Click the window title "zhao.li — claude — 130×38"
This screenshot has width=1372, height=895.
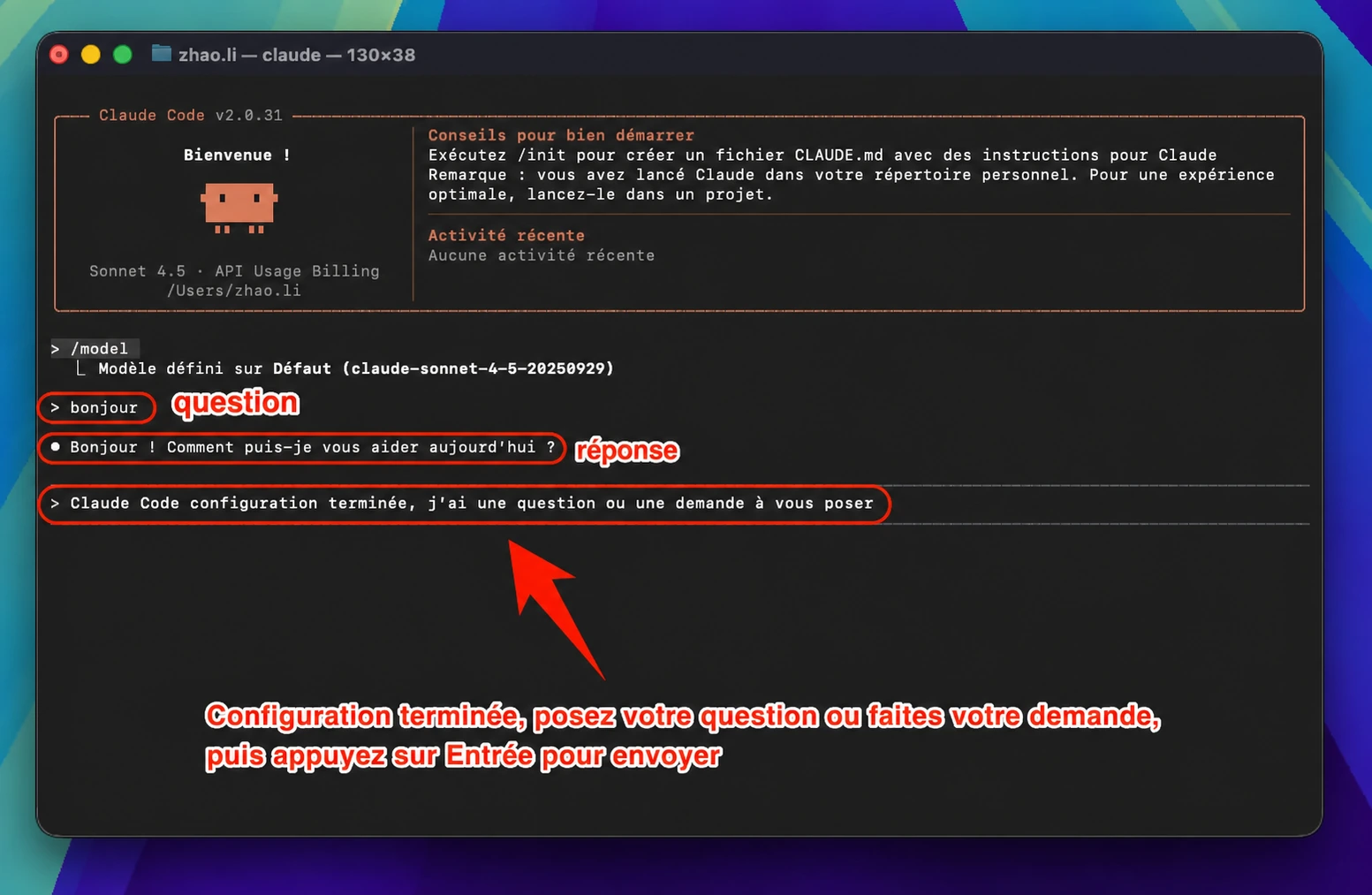point(297,55)
